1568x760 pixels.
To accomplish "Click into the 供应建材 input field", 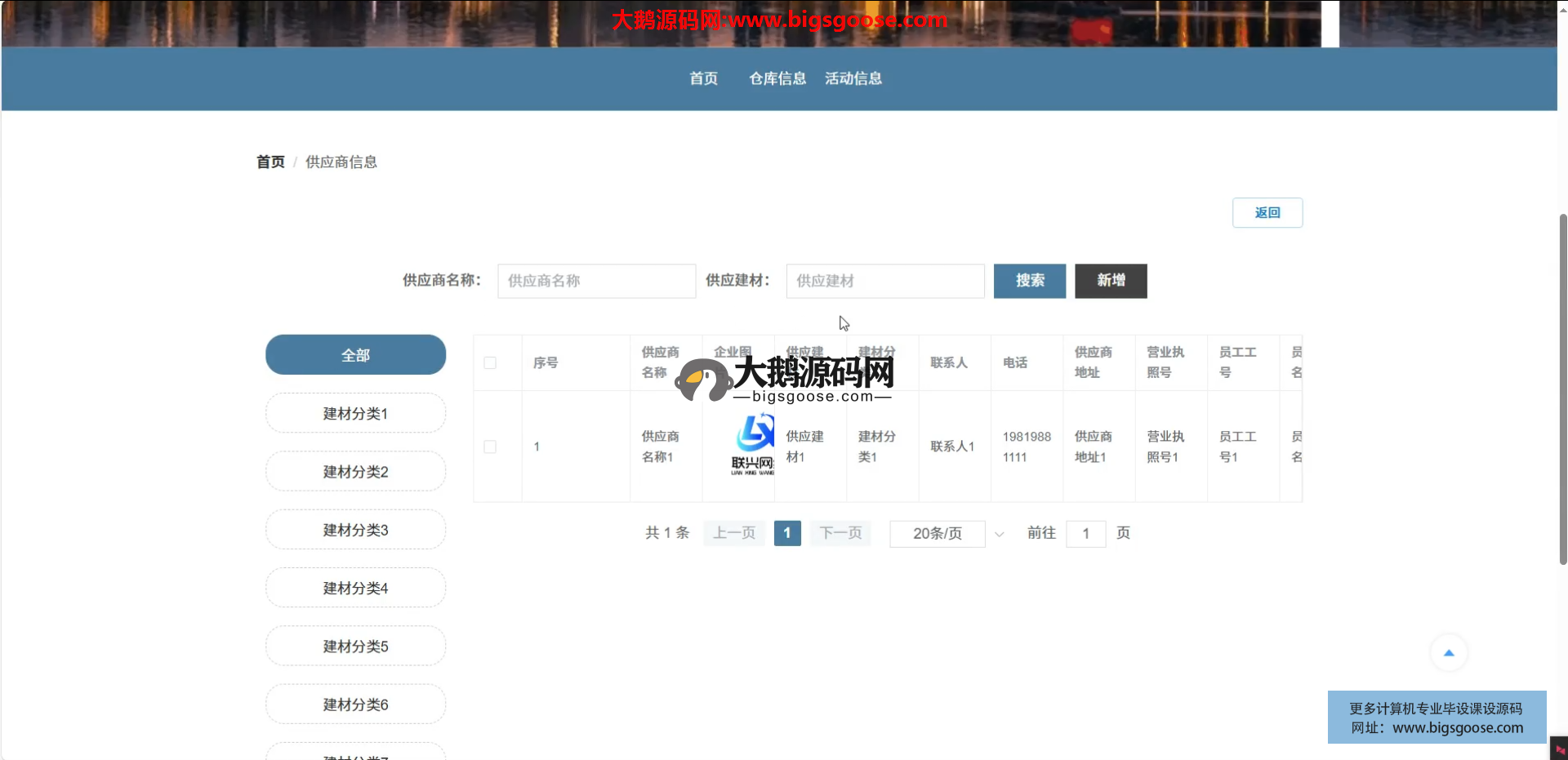I will click(x=884, y=281).
